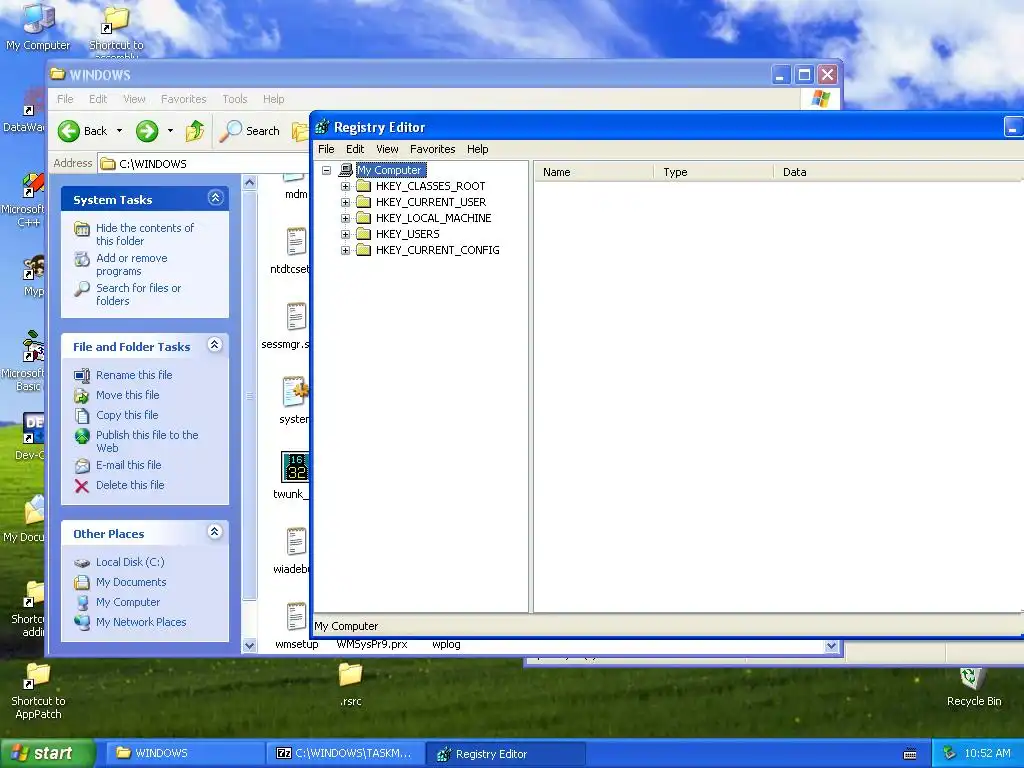The image size is (1024, 768).
Task: Select the ntdtcsetup text file icon
Action: 296,242
